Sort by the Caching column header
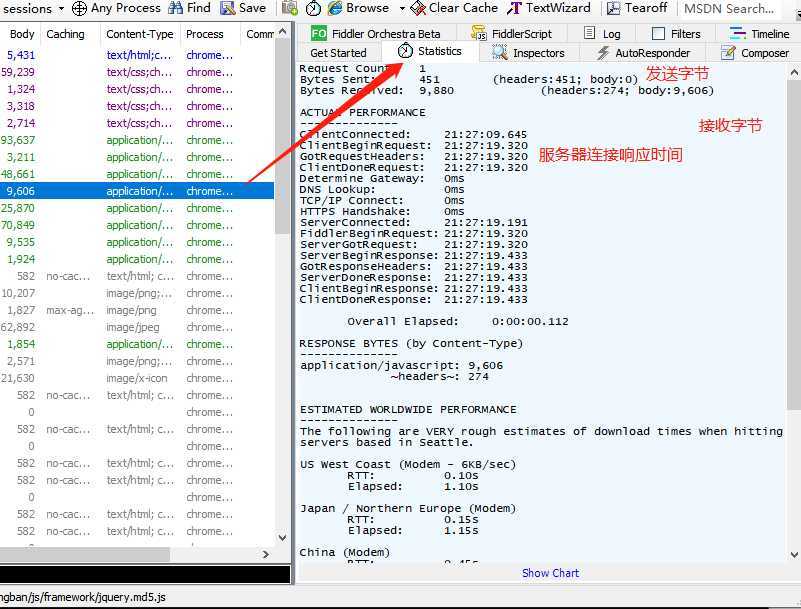Viewport: 801px width, 609px height. pos(65,34)
